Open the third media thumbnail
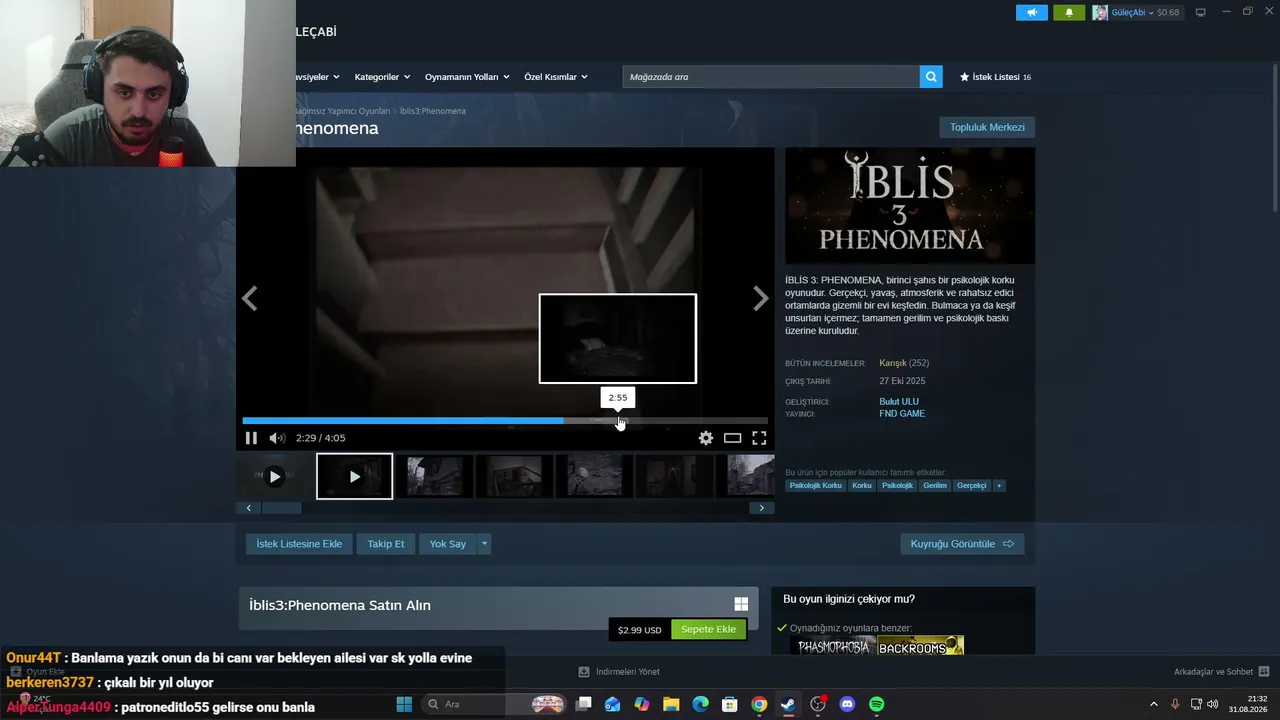This screenshot has height=720, width=1280. [435, 476]
